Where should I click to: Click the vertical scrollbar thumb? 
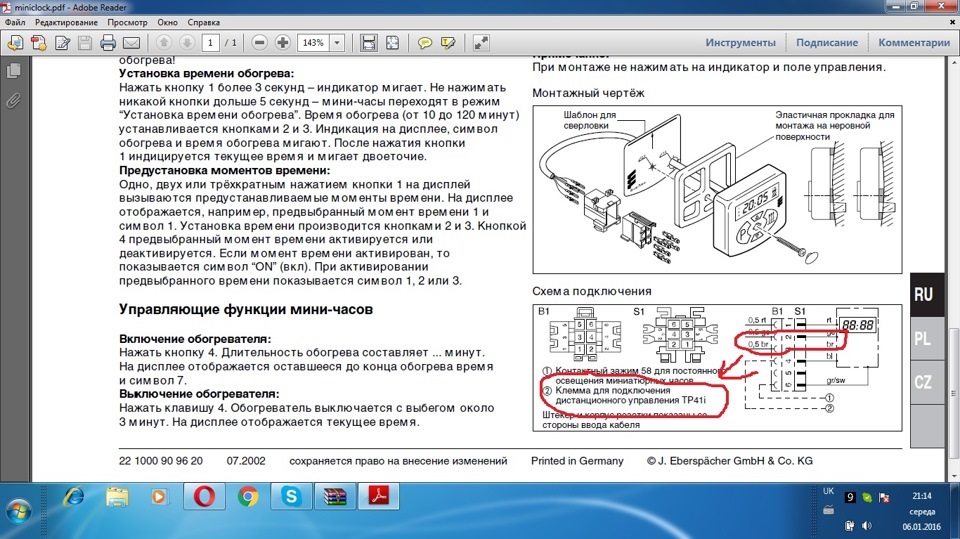point(954,393)
